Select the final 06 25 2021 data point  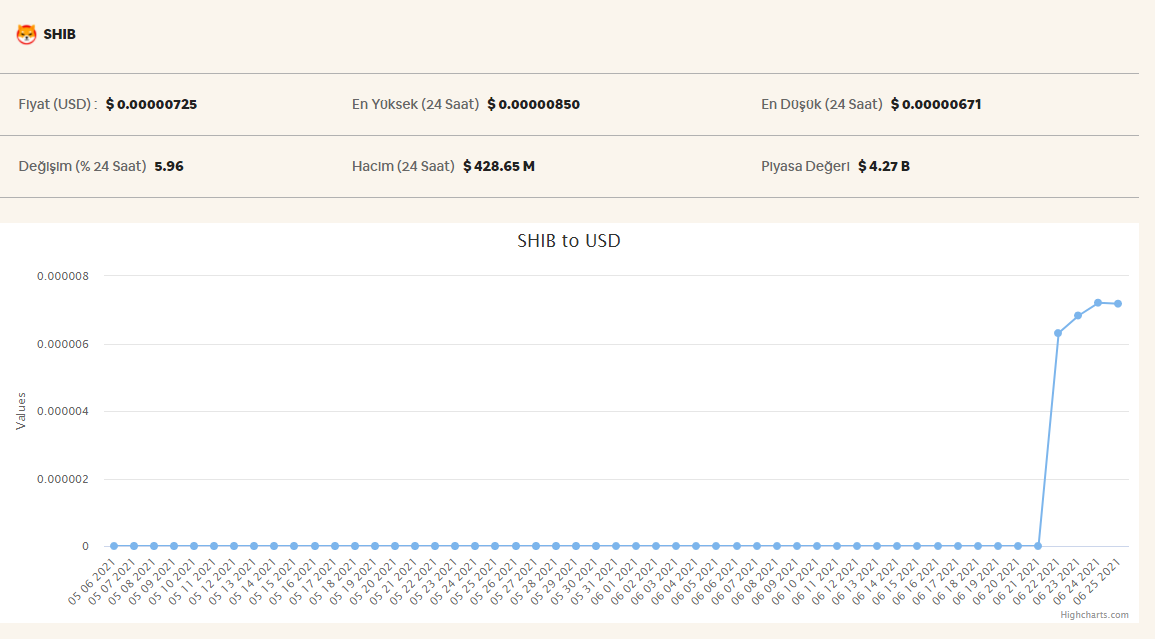(x=1118, y=304)
